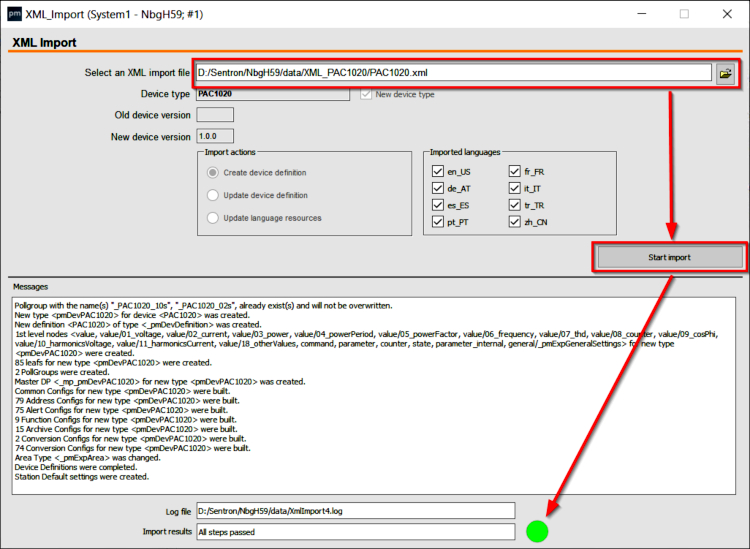Toggle the it_IT language checkbox
This screenshot has width=750, height=549.
point(515,188)
